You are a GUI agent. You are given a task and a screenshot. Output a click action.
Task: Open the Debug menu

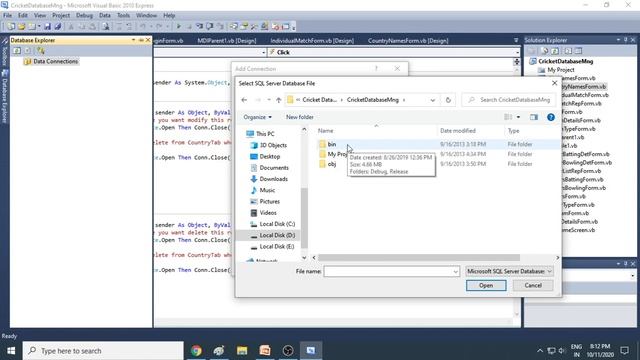click(84, 16)
